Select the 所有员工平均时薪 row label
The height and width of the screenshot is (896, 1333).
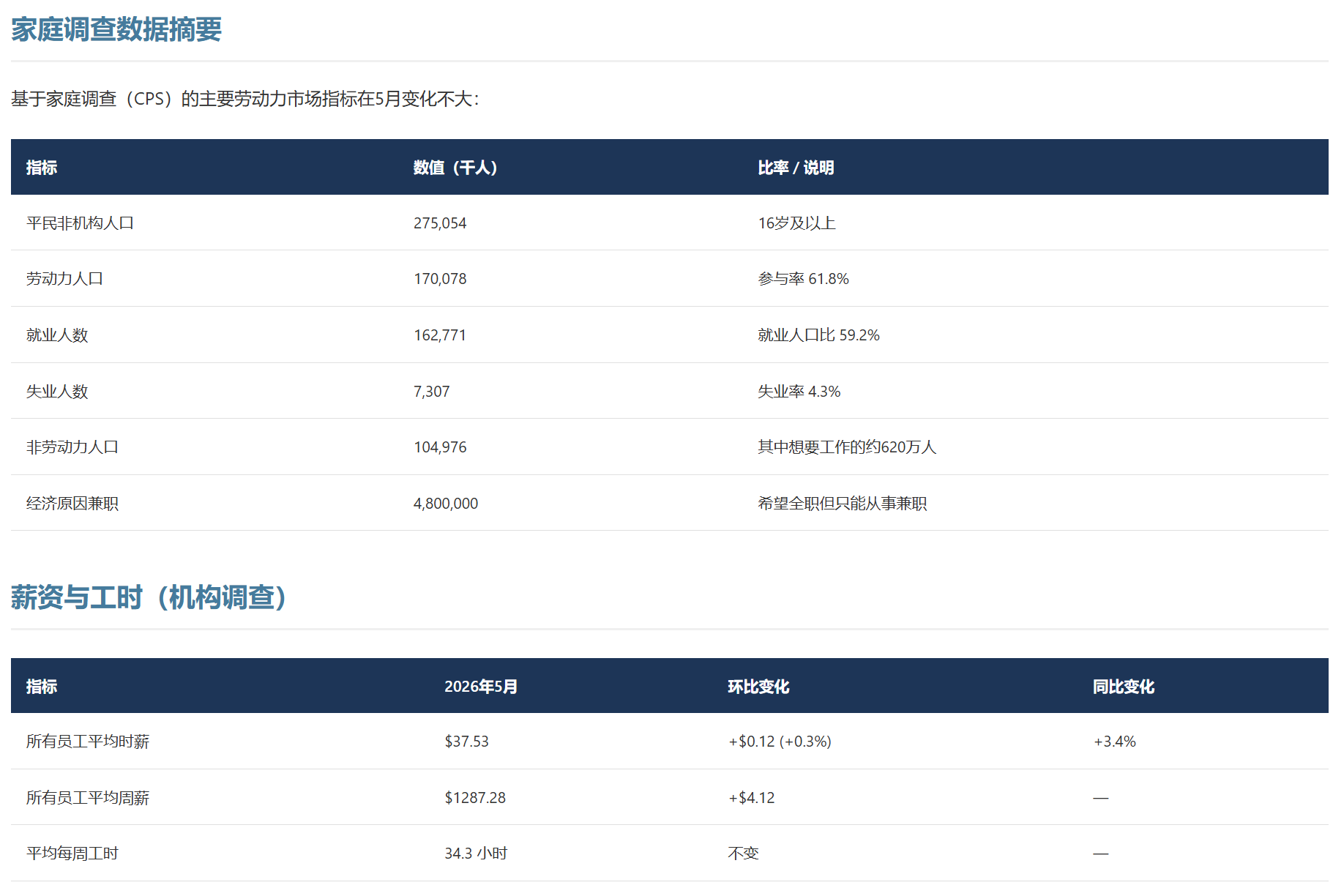tap(88, 742)
